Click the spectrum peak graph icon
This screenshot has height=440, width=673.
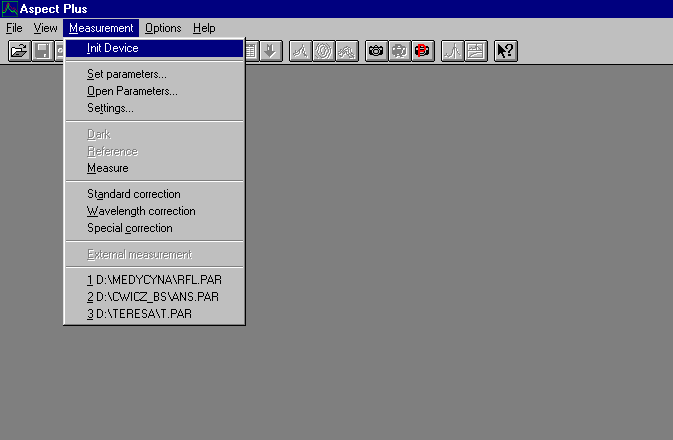452,51
